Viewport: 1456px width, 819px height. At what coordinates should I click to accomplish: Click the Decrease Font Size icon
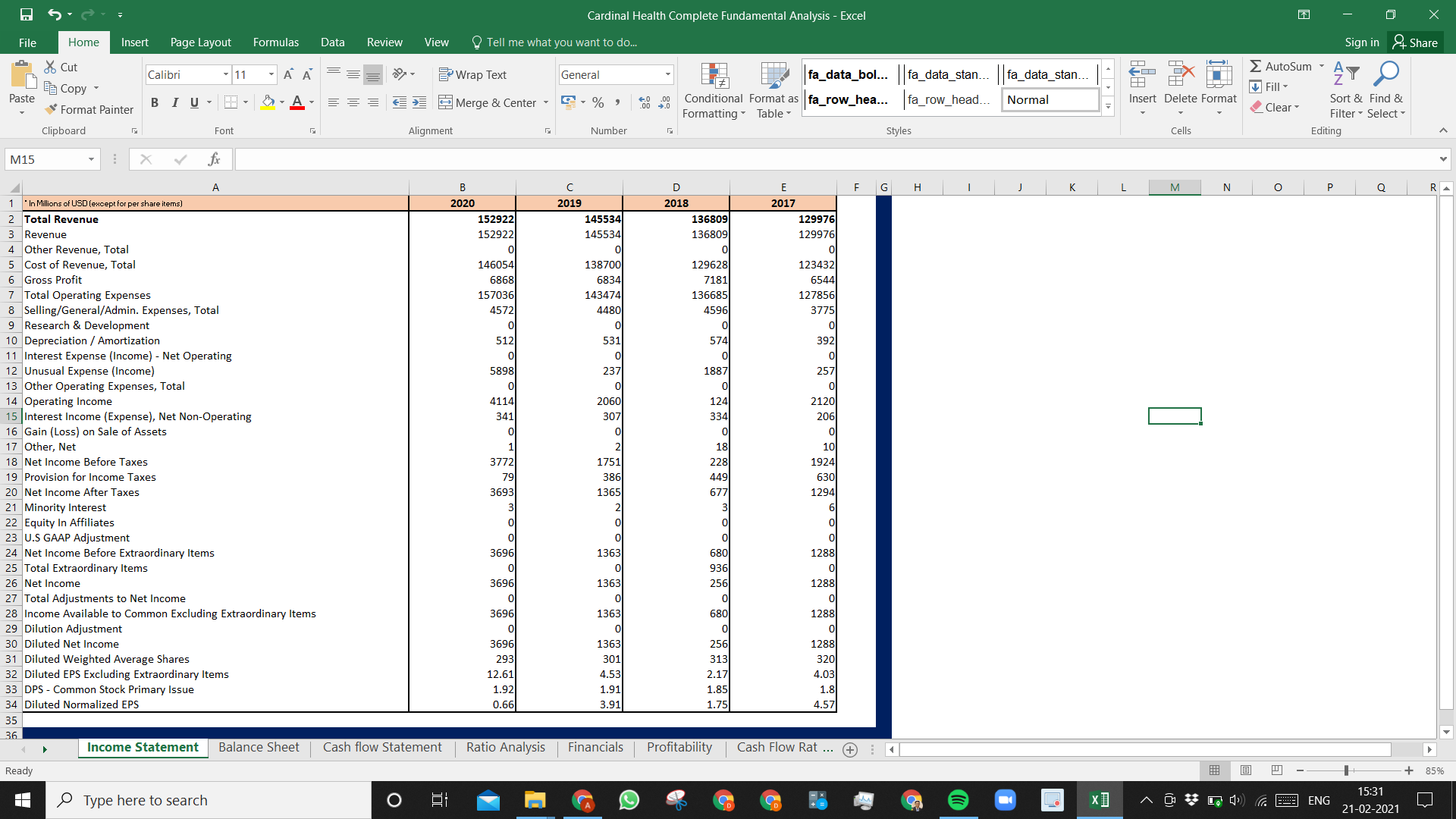pos(307,74)
